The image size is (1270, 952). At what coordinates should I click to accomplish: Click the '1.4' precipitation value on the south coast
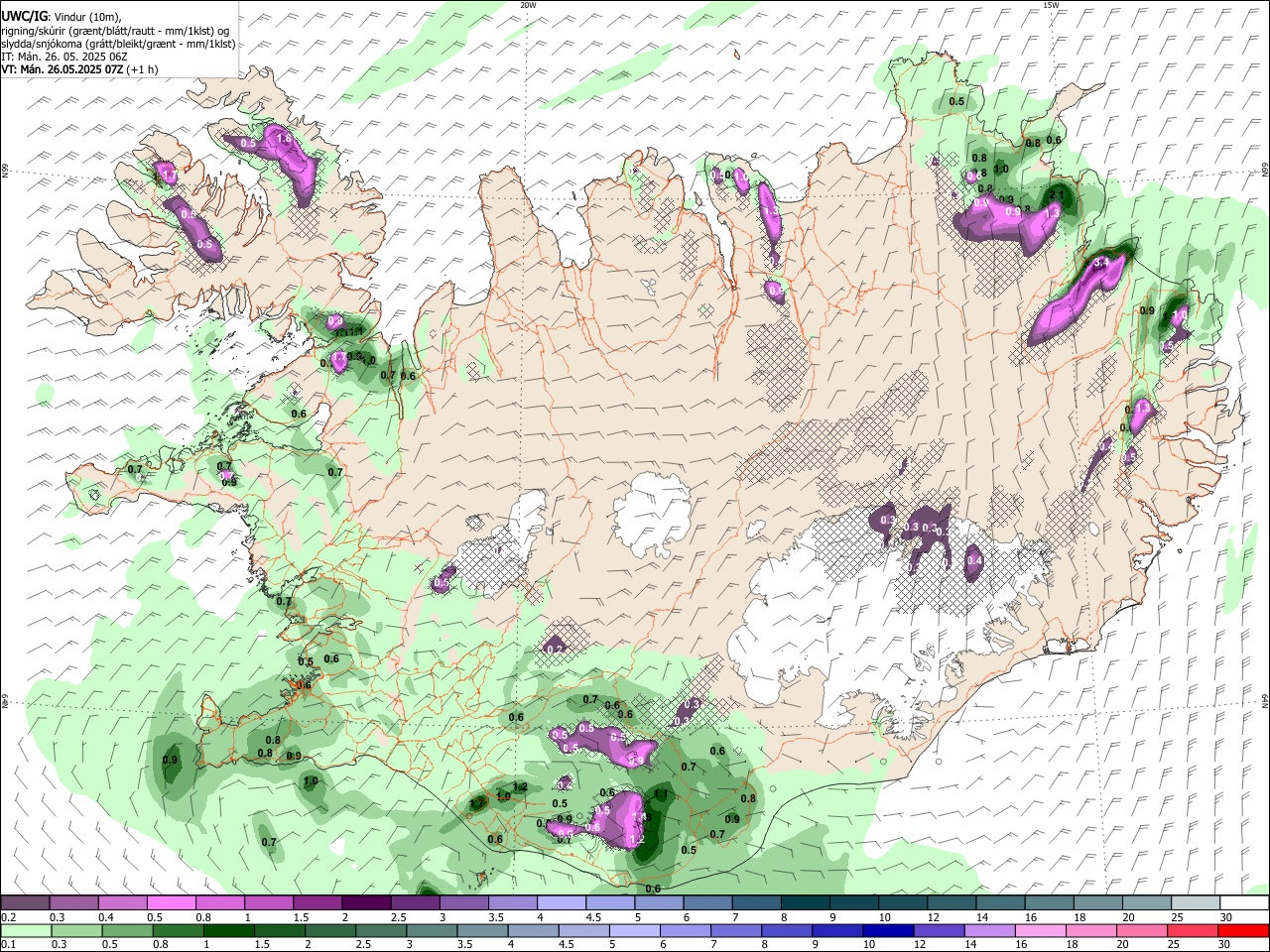pos(640,817)
